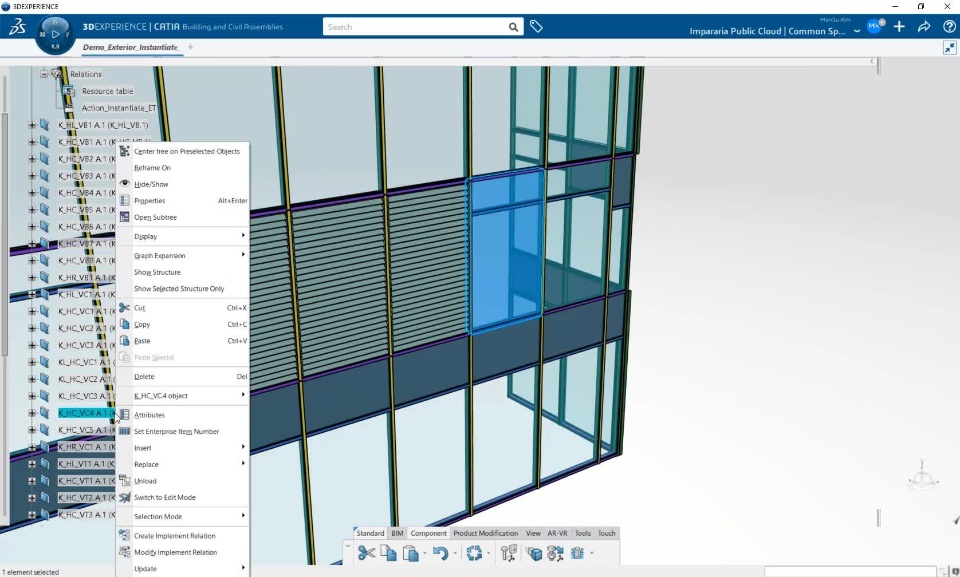Expand the K_HL_VB1 A.1 tree node
Screen dimensions: 960x577
click(32, 125)
